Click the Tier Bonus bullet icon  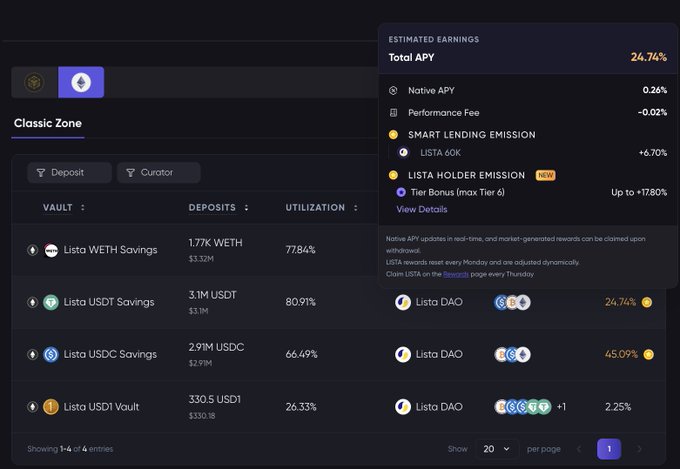401,192
